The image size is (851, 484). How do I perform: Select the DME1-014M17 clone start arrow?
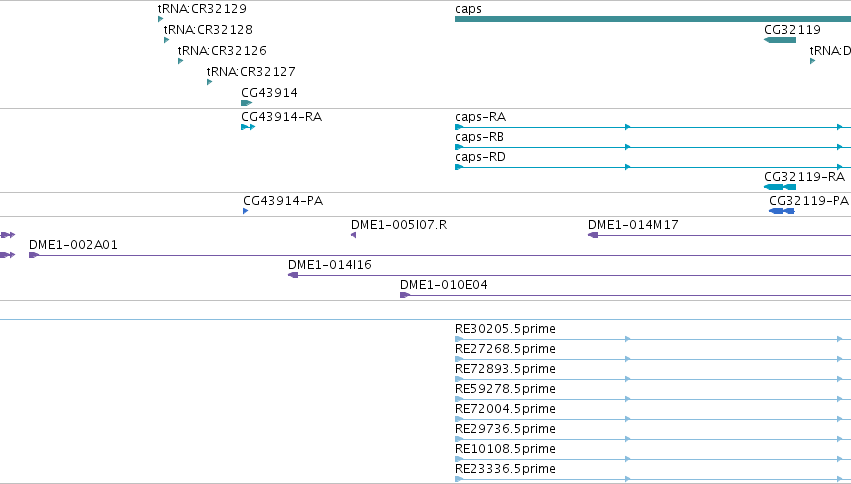coord(593,235)
